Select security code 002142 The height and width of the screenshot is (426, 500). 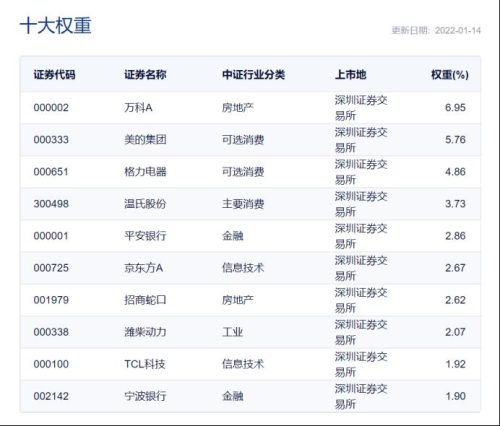[x=51, y=396]
